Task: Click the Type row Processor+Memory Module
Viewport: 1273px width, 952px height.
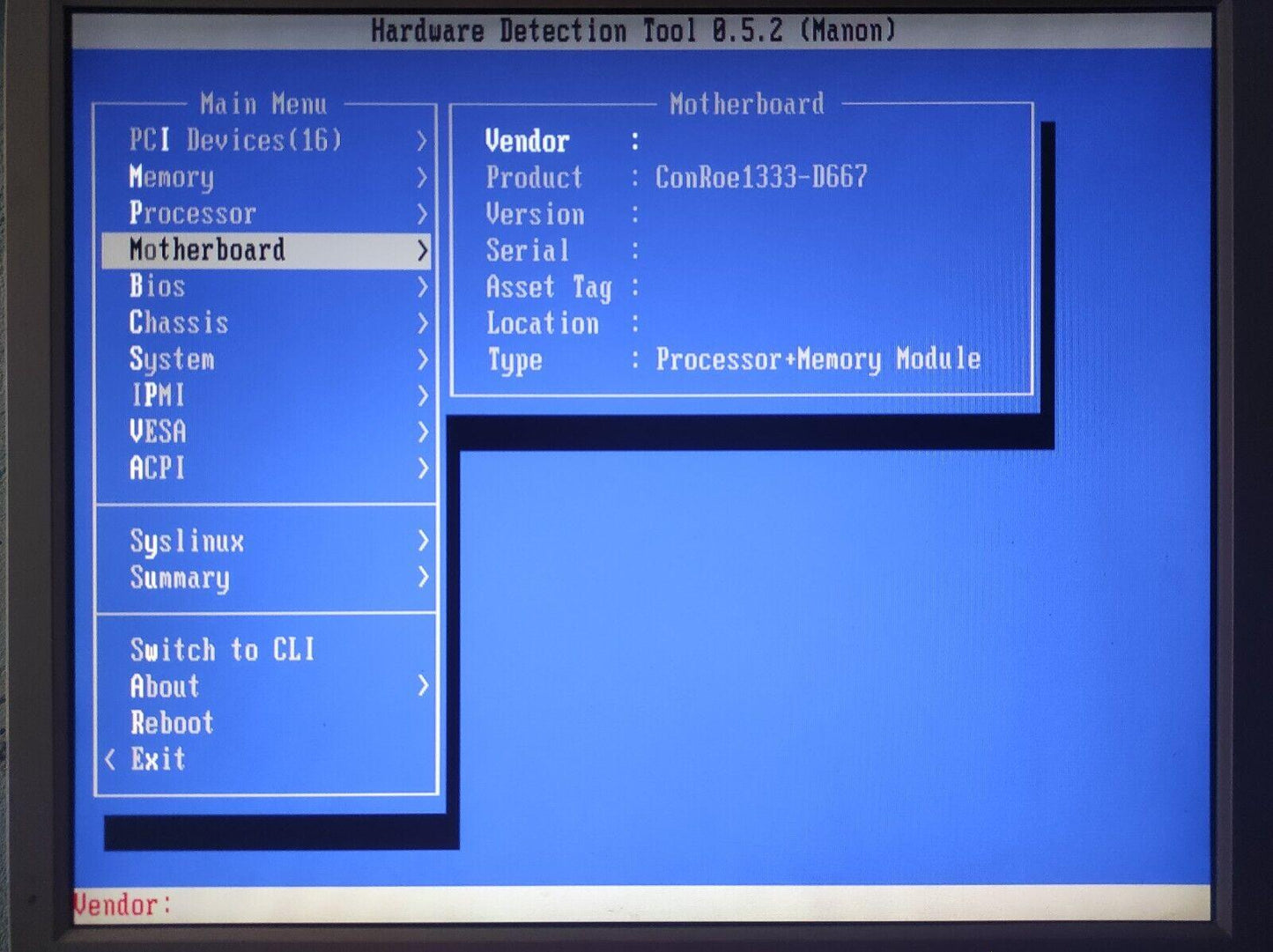Action: 818,359
